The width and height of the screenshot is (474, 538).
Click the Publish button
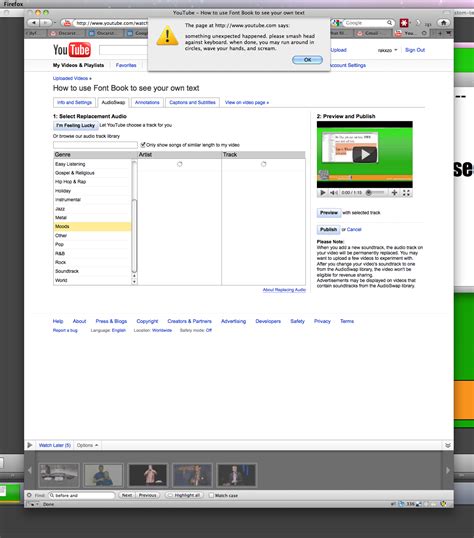[328, 230]
